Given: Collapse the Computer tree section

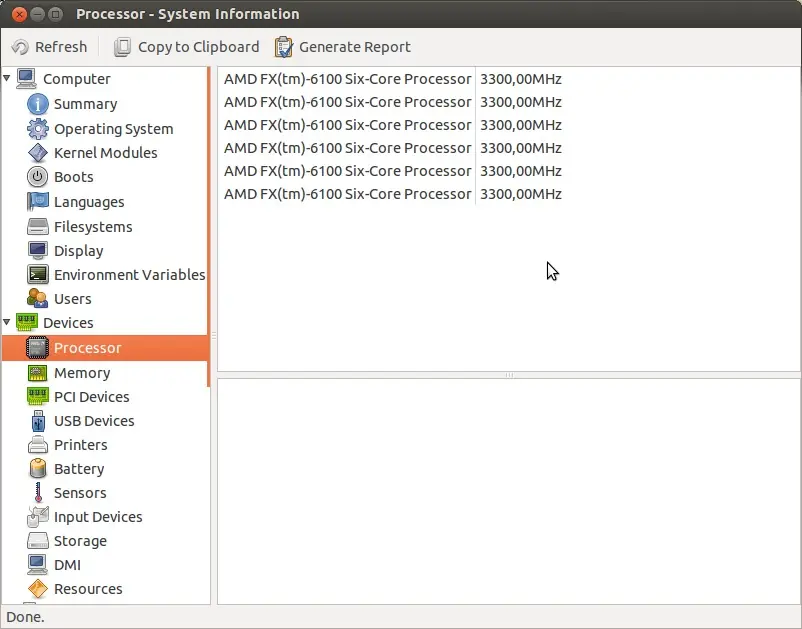Looking at the screenshot, I should 7,79.
